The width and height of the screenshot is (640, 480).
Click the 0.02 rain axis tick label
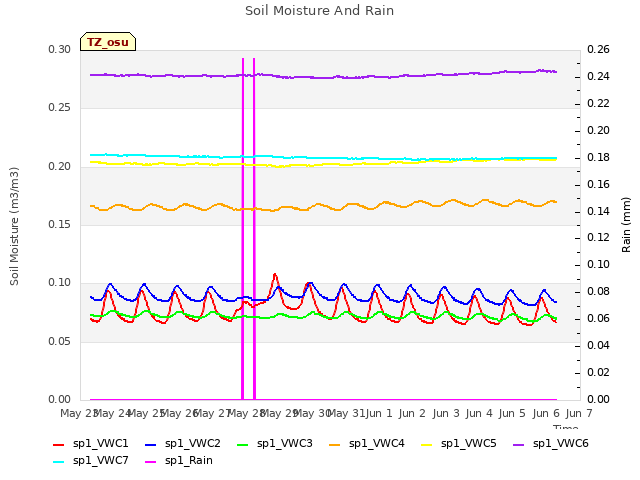[598, 372]
